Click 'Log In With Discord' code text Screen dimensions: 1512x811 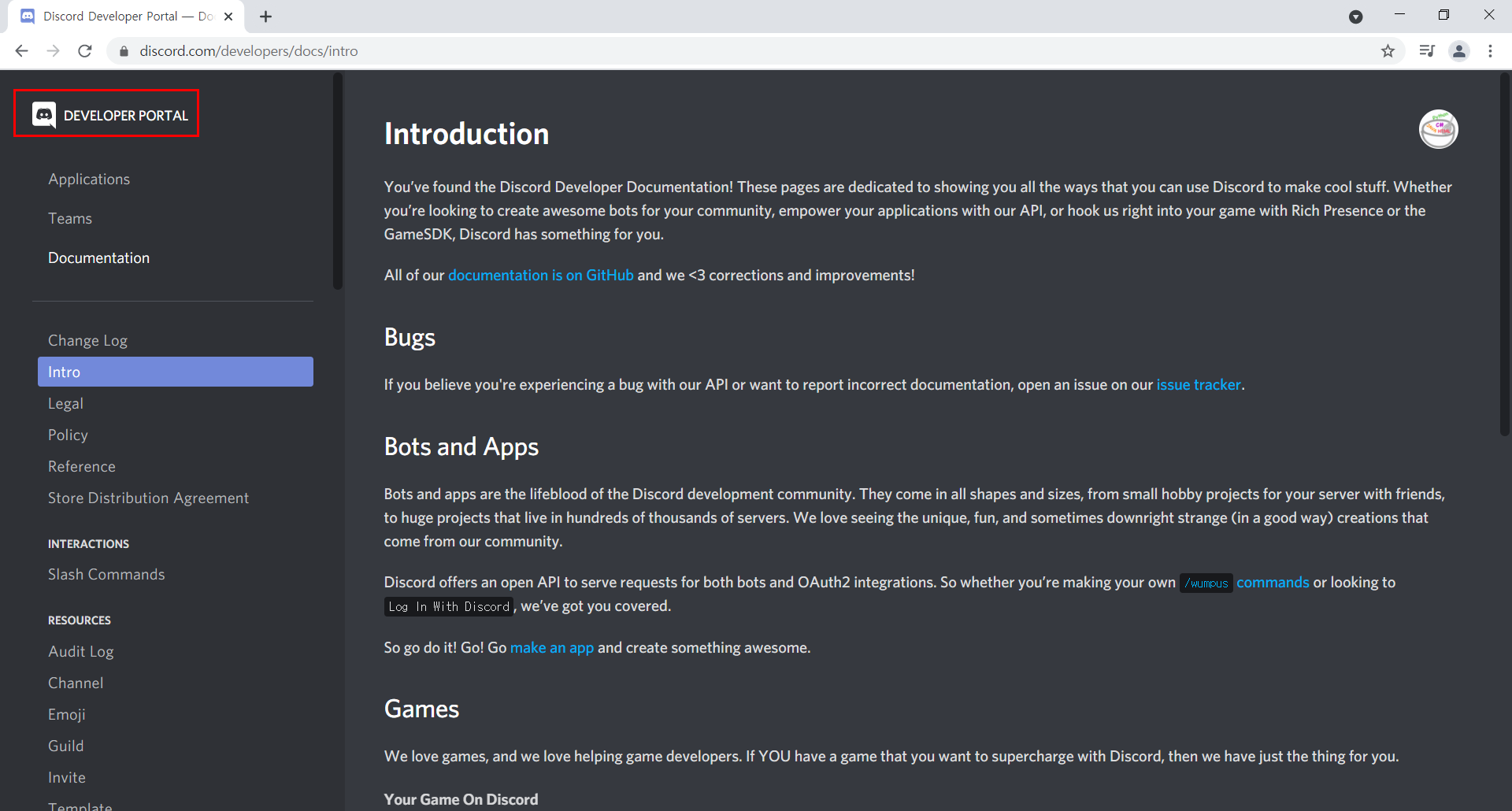coord(449,607)
